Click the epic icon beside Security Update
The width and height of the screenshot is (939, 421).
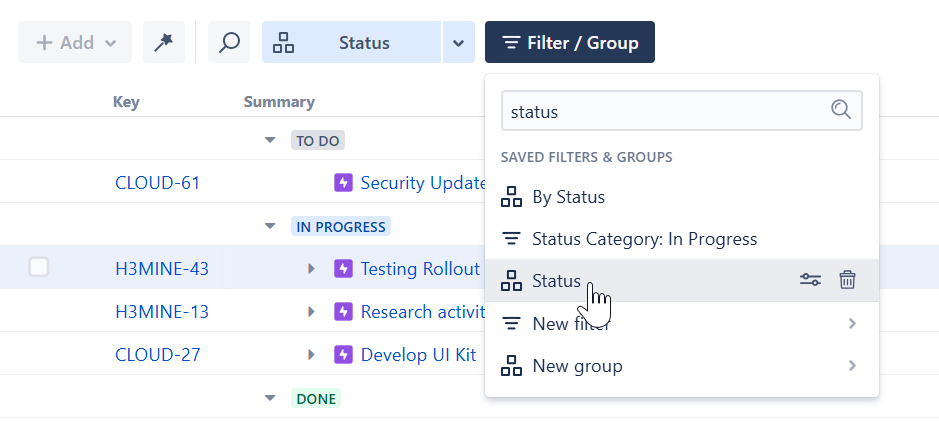343,183
